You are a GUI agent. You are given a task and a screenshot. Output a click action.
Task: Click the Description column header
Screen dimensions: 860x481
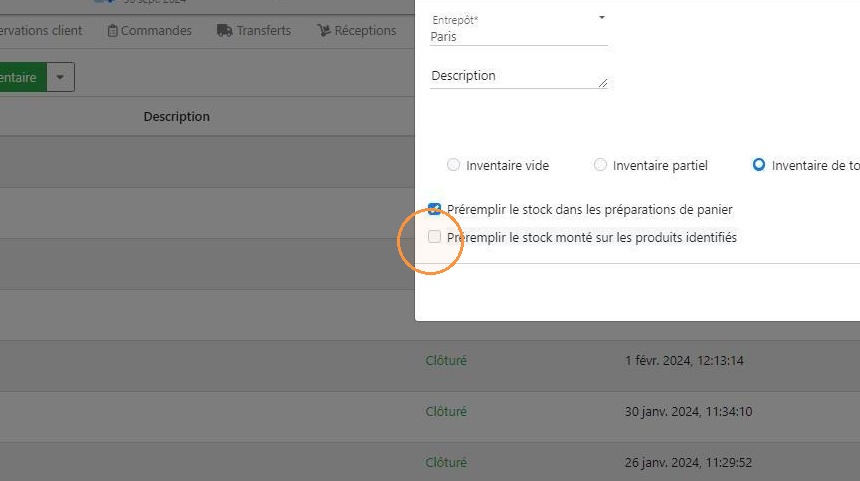coord(177,116)
